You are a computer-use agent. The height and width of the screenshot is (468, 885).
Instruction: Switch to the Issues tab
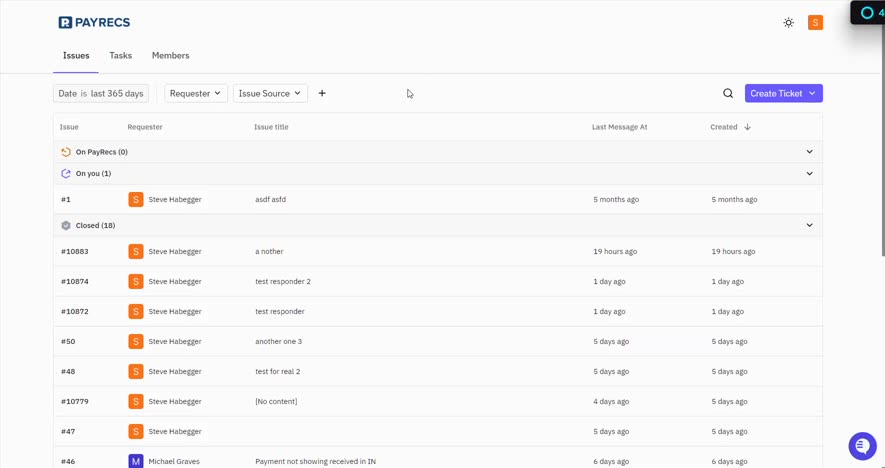pos(76,55)
